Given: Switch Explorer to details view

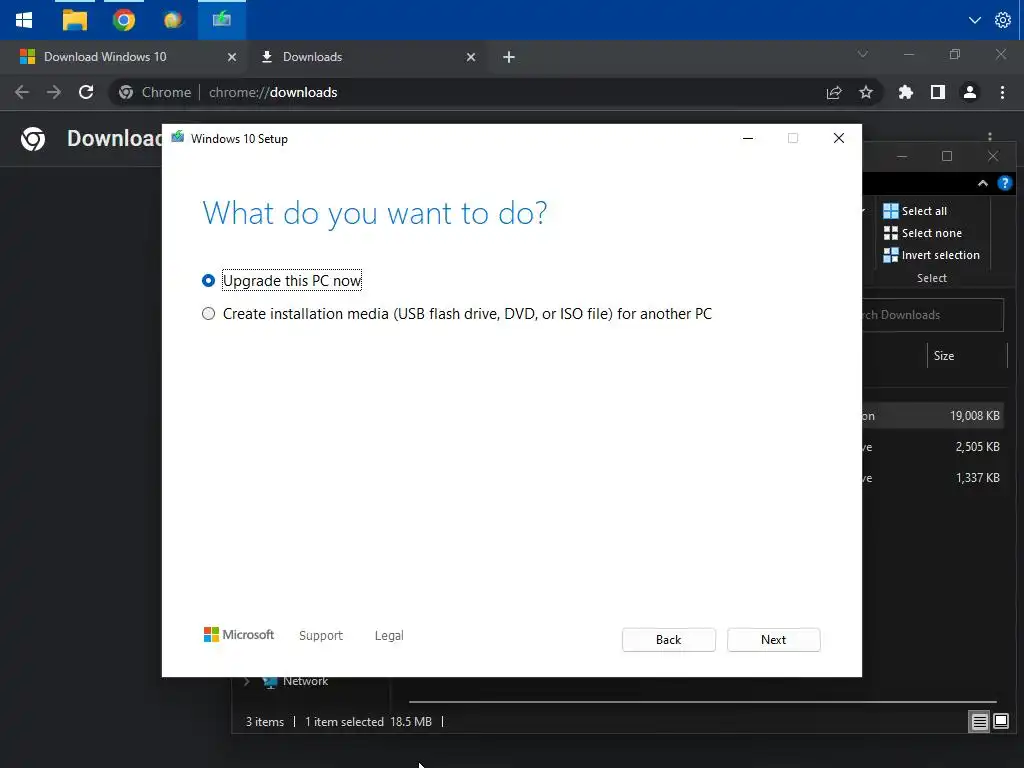Looking at the screenshot, I should 979,722.
